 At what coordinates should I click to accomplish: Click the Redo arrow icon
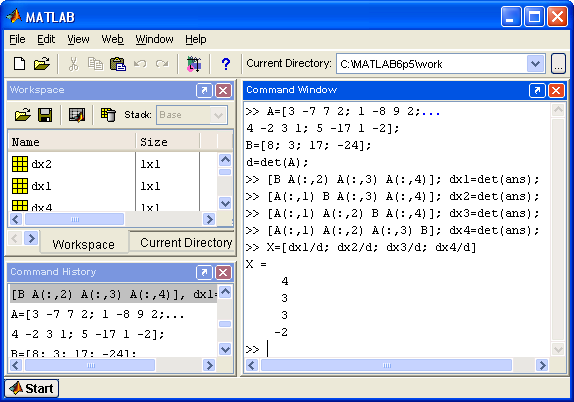pyautogui.click(x=162, y=64)
